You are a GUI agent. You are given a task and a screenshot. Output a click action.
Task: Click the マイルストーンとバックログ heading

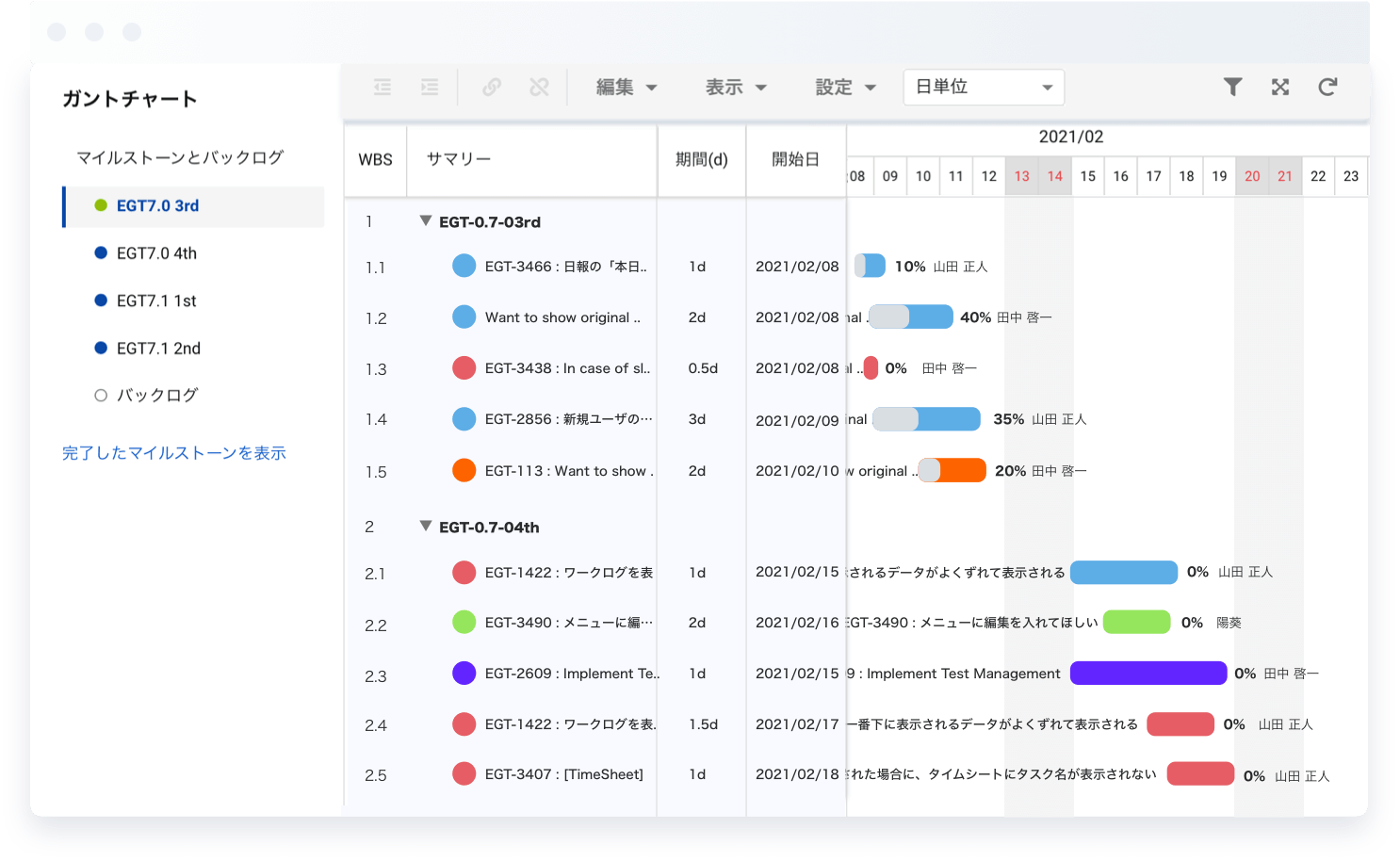click(180, 157)
